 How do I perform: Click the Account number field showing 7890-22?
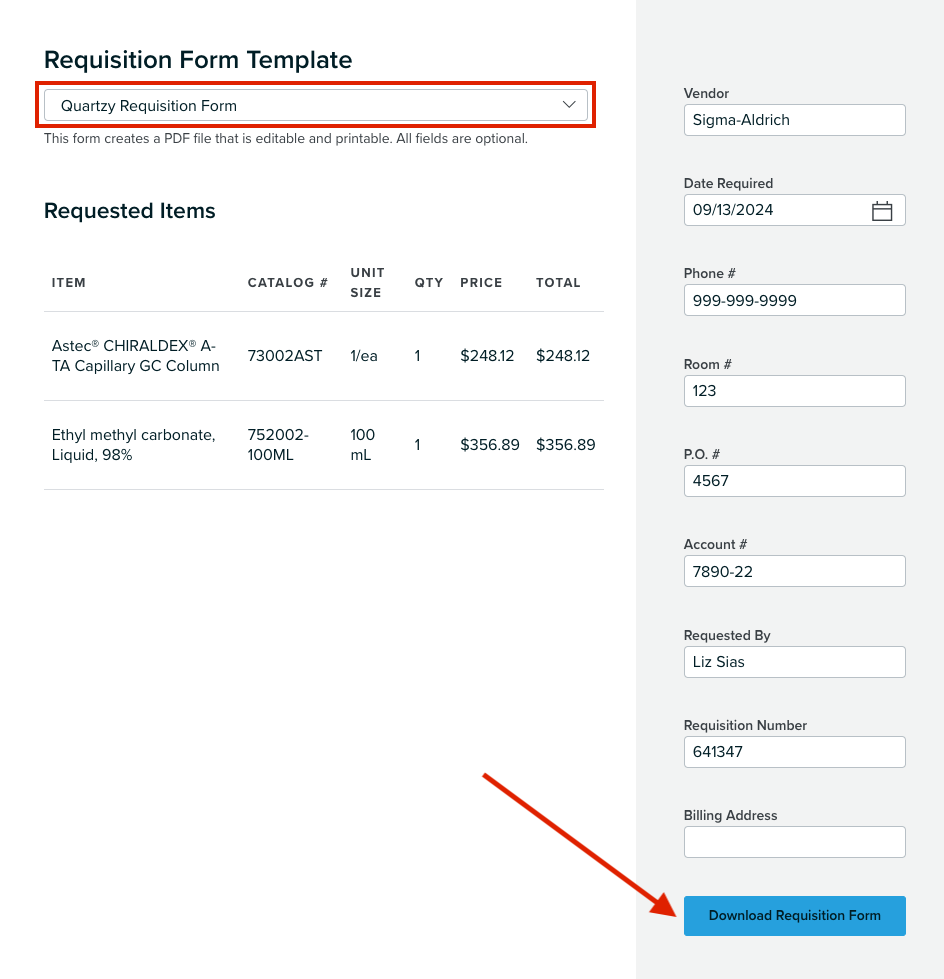click(794, 571)
